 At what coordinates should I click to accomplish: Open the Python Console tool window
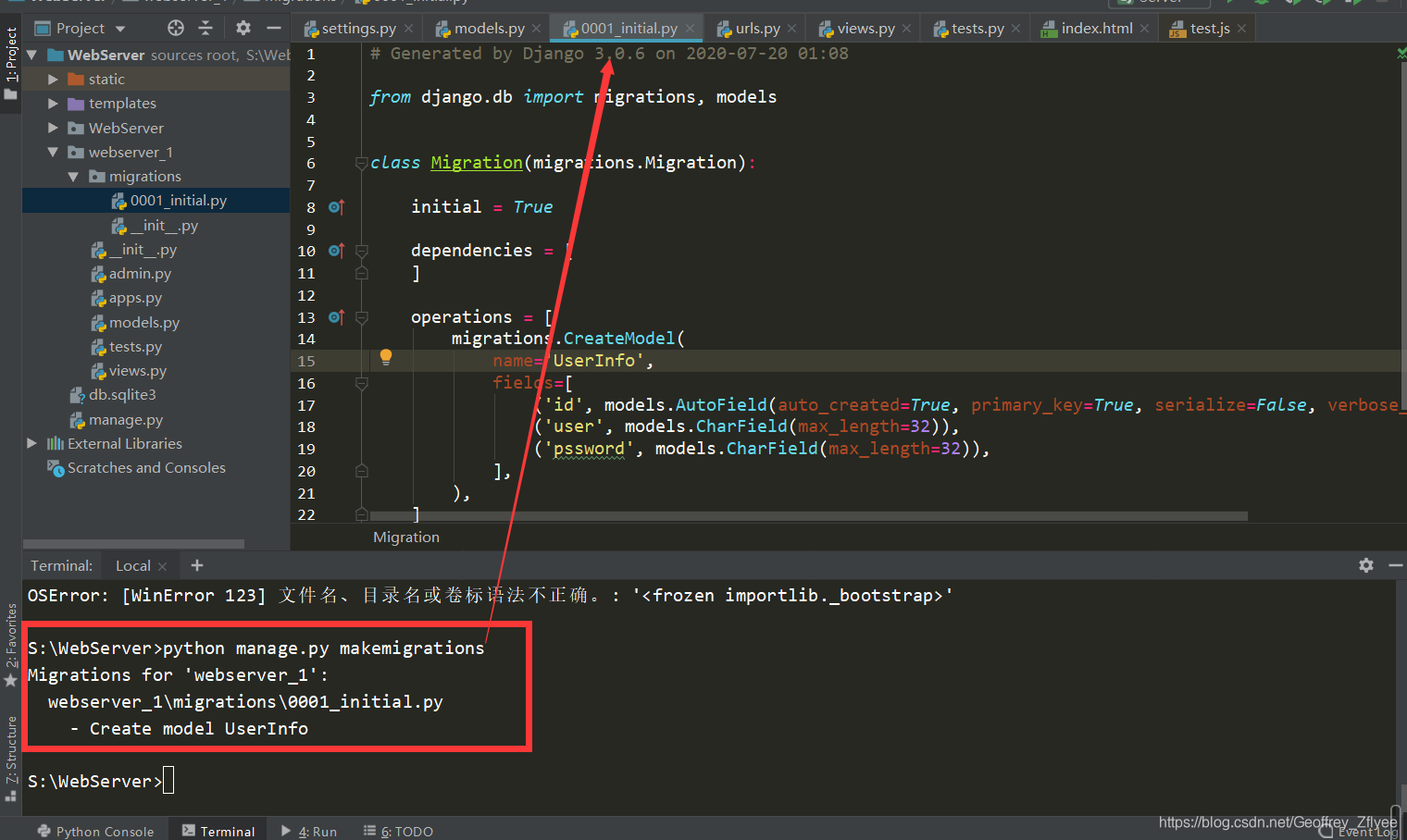(95, 831)
